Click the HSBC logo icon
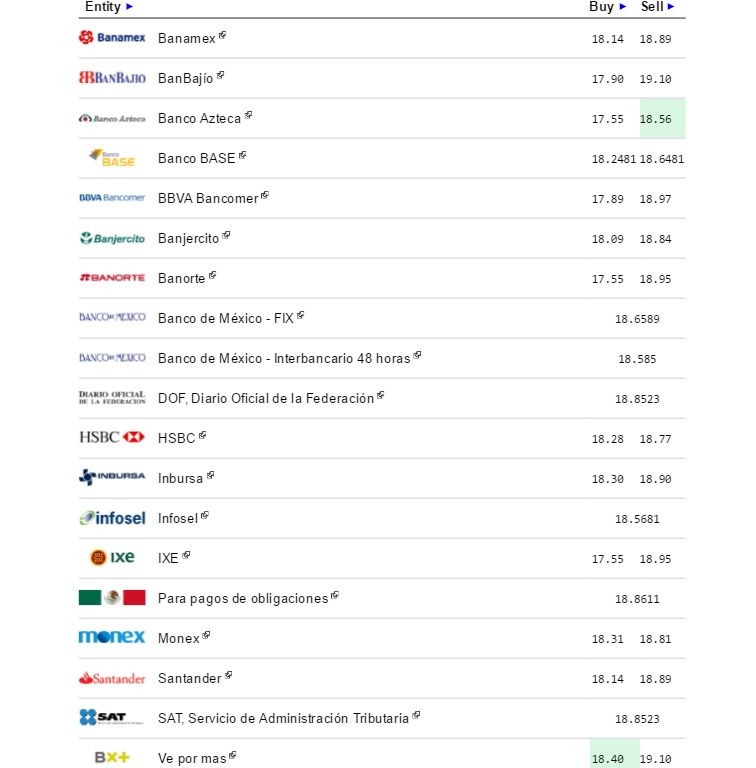Image resolution: width=756 pixels, height=768 pixels. 112,438
